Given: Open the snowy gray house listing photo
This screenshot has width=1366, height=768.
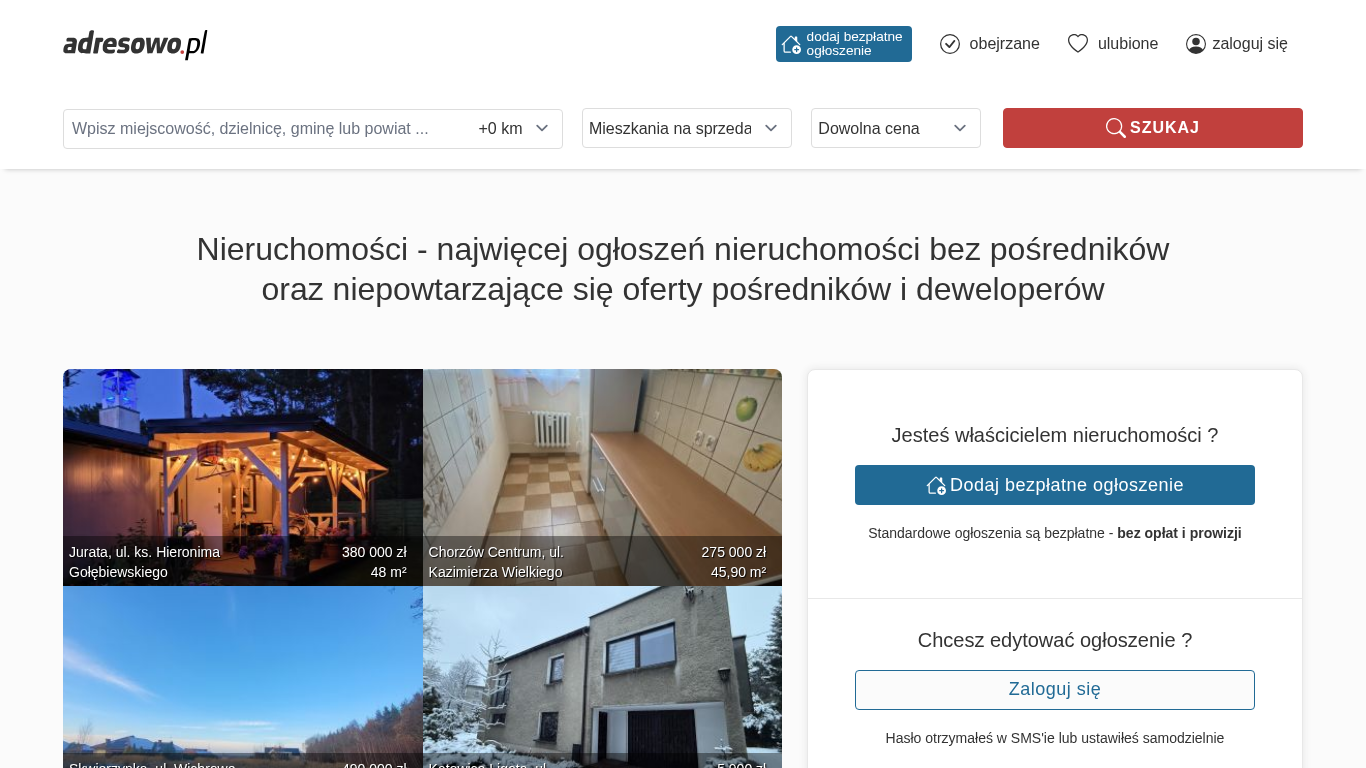Looking at the screenshot, I should (602, 670).
